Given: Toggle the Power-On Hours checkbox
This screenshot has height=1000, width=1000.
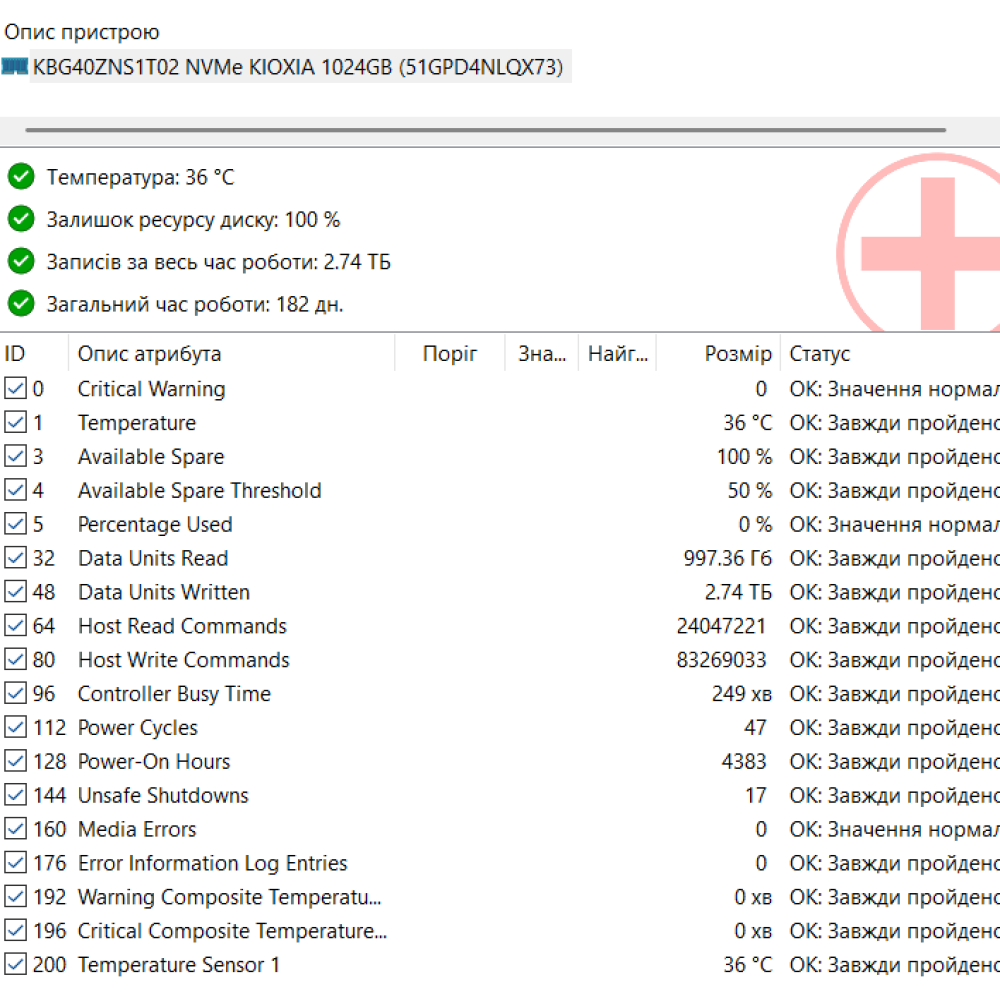Looking at the screenshot, I should [16, 761].
